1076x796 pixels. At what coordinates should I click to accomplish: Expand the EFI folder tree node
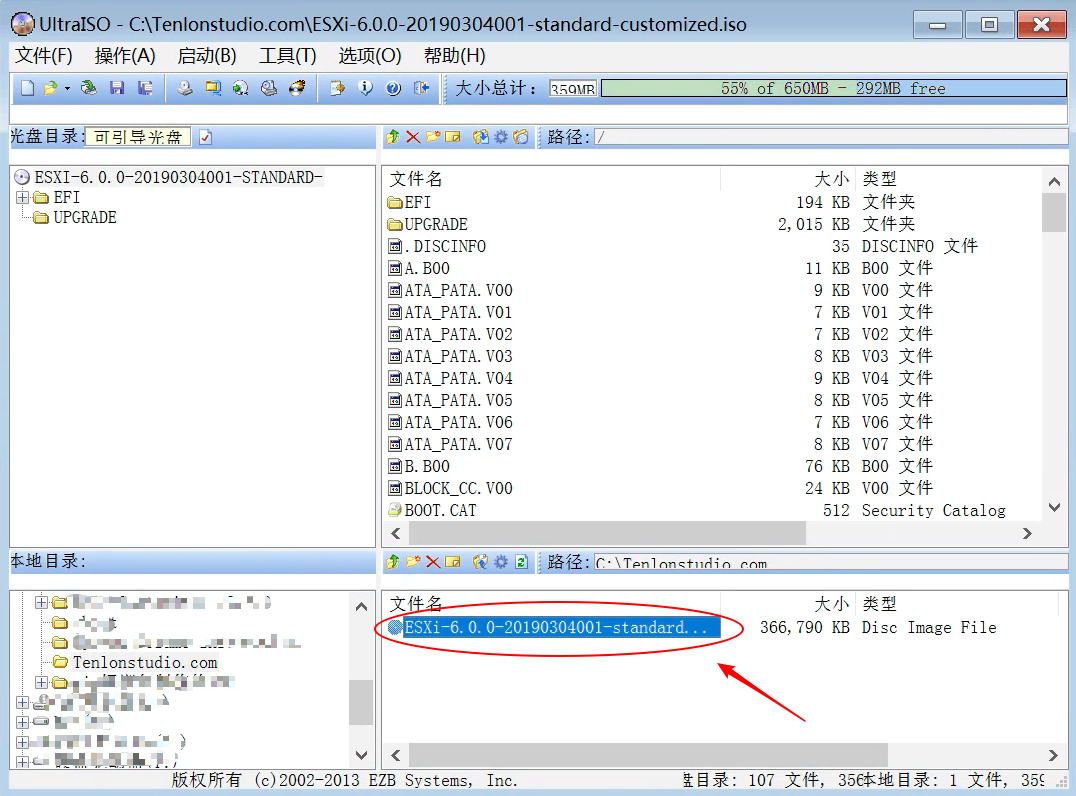tap(23, 198)
